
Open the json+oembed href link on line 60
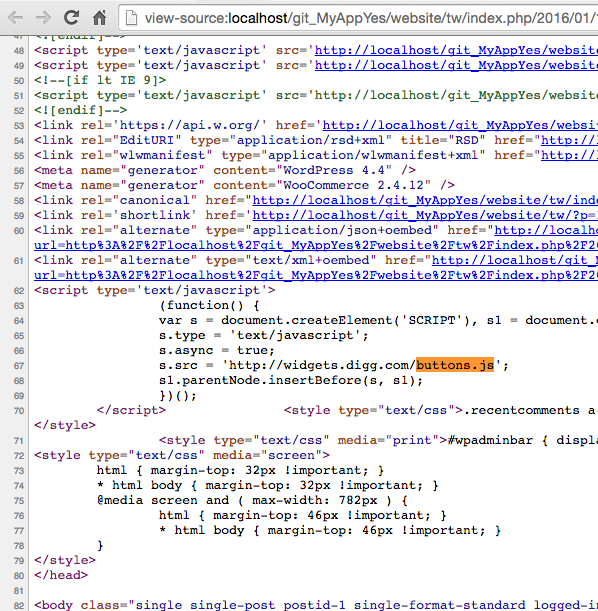point(546,230)
